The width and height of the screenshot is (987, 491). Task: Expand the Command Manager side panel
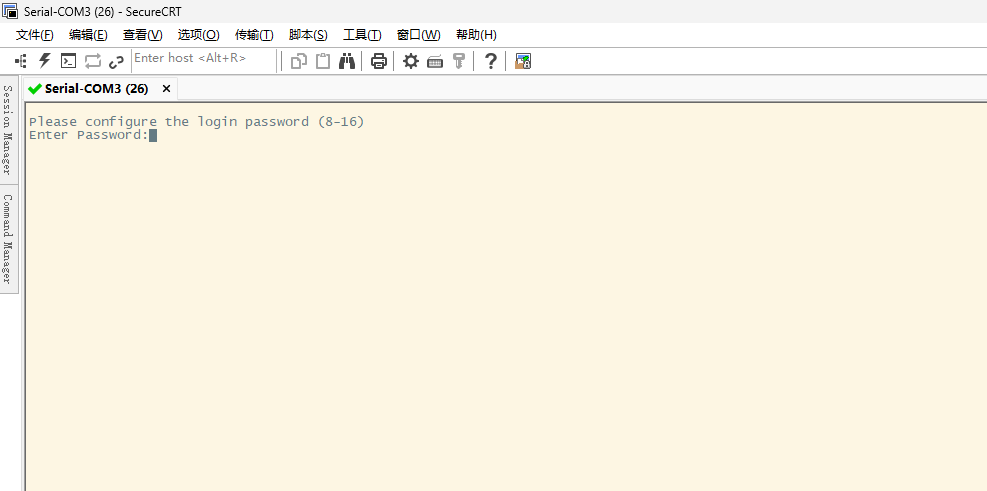8,239
